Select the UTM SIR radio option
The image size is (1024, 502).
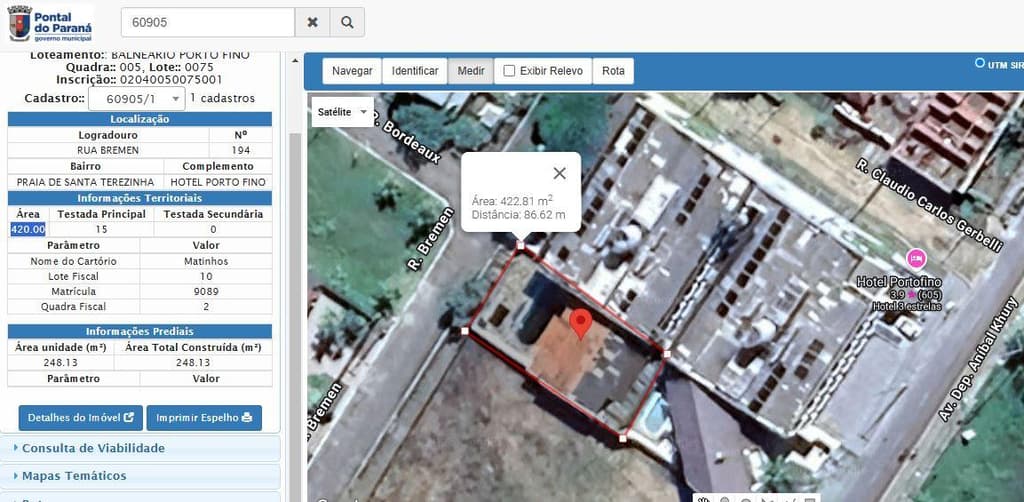980,63
